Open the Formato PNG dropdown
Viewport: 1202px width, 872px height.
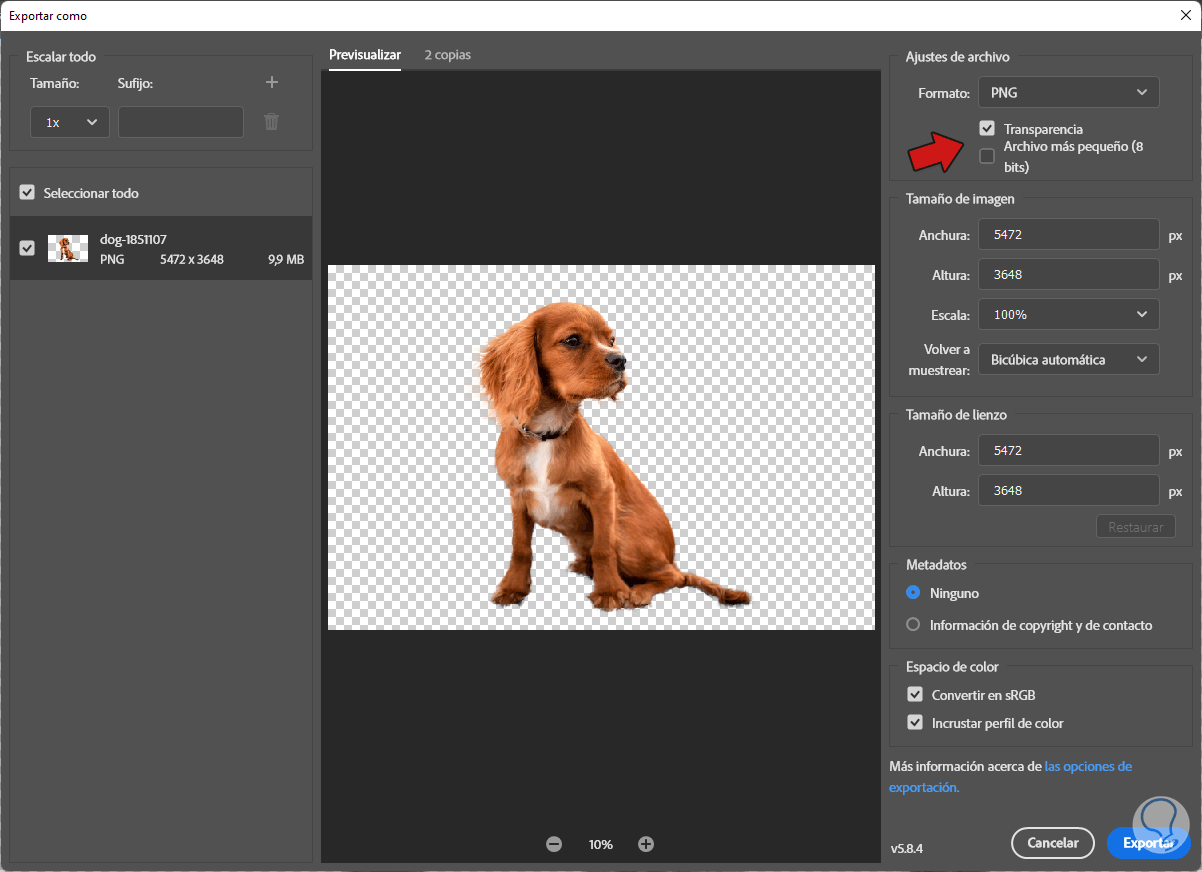point(1069,92)
